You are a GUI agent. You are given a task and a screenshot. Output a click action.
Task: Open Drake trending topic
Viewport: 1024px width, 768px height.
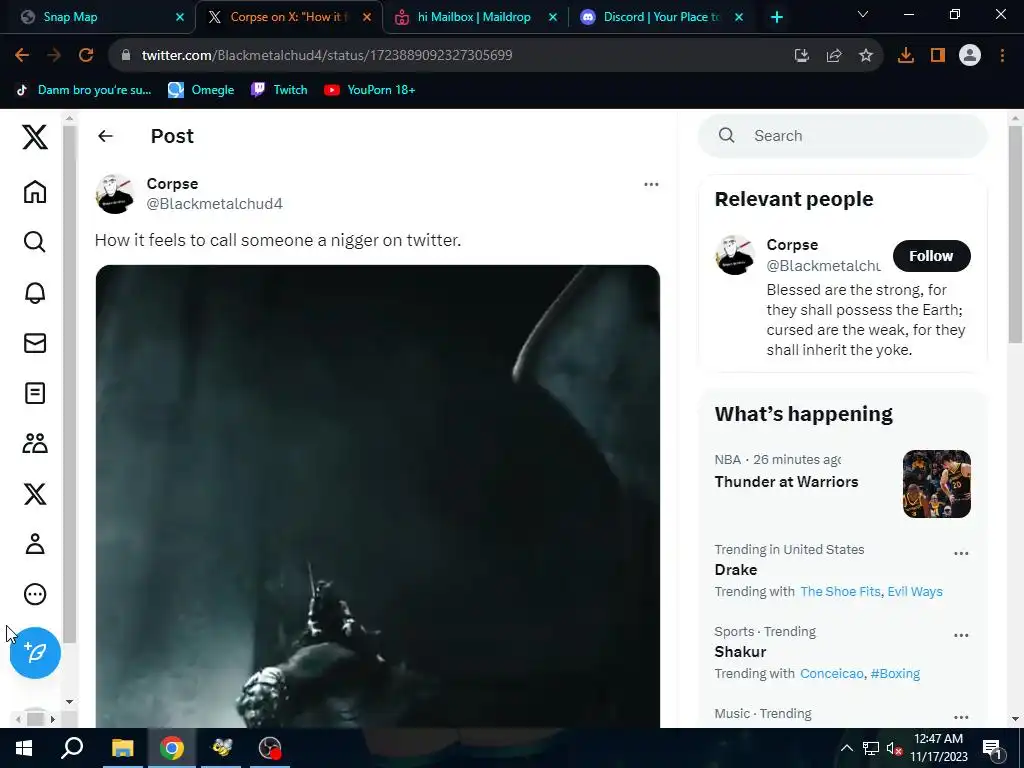736,570
